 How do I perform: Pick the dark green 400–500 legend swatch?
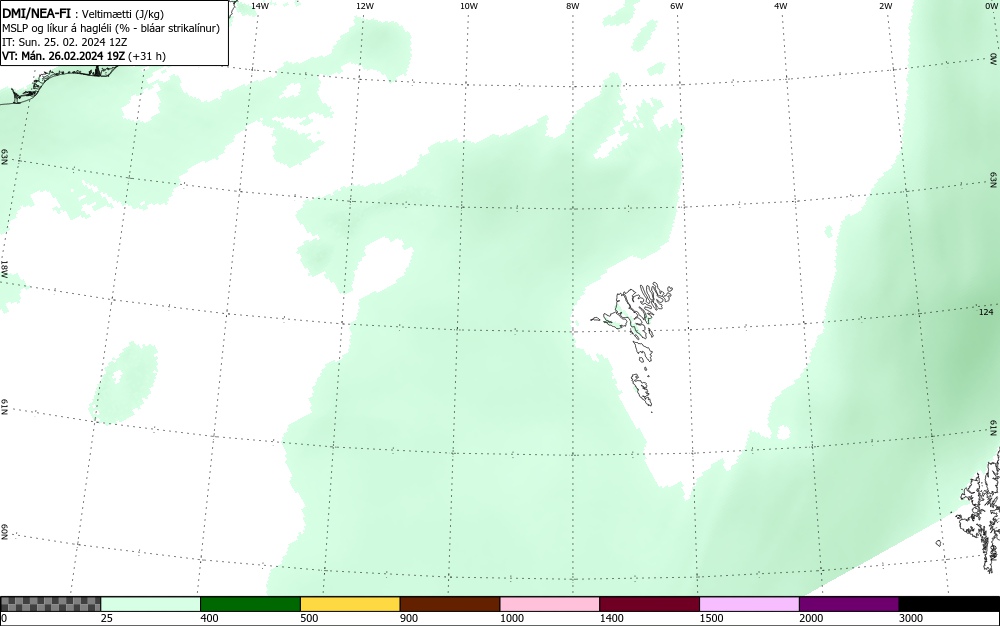(x=250, y=604)
